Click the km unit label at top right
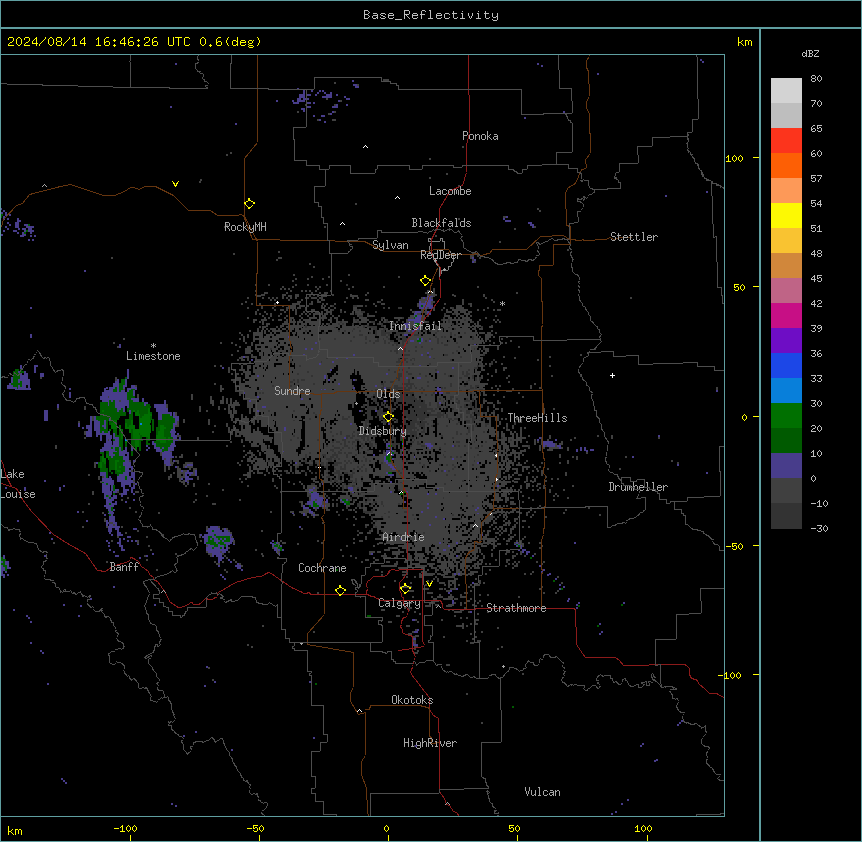This screenshot has width=862, height=842. point(745,42)
